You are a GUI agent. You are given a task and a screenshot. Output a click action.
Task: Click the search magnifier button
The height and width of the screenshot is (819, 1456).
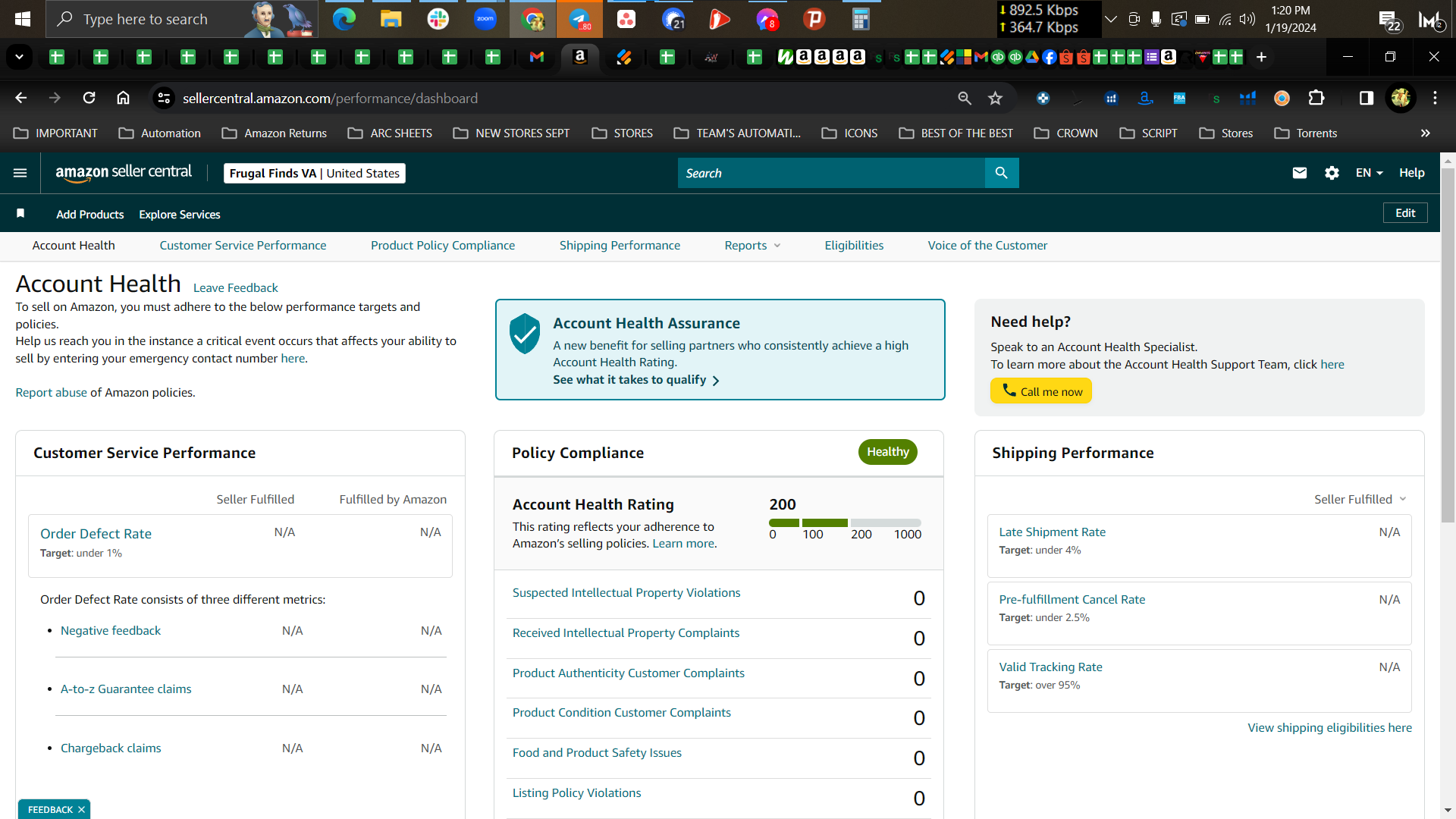1001,173
